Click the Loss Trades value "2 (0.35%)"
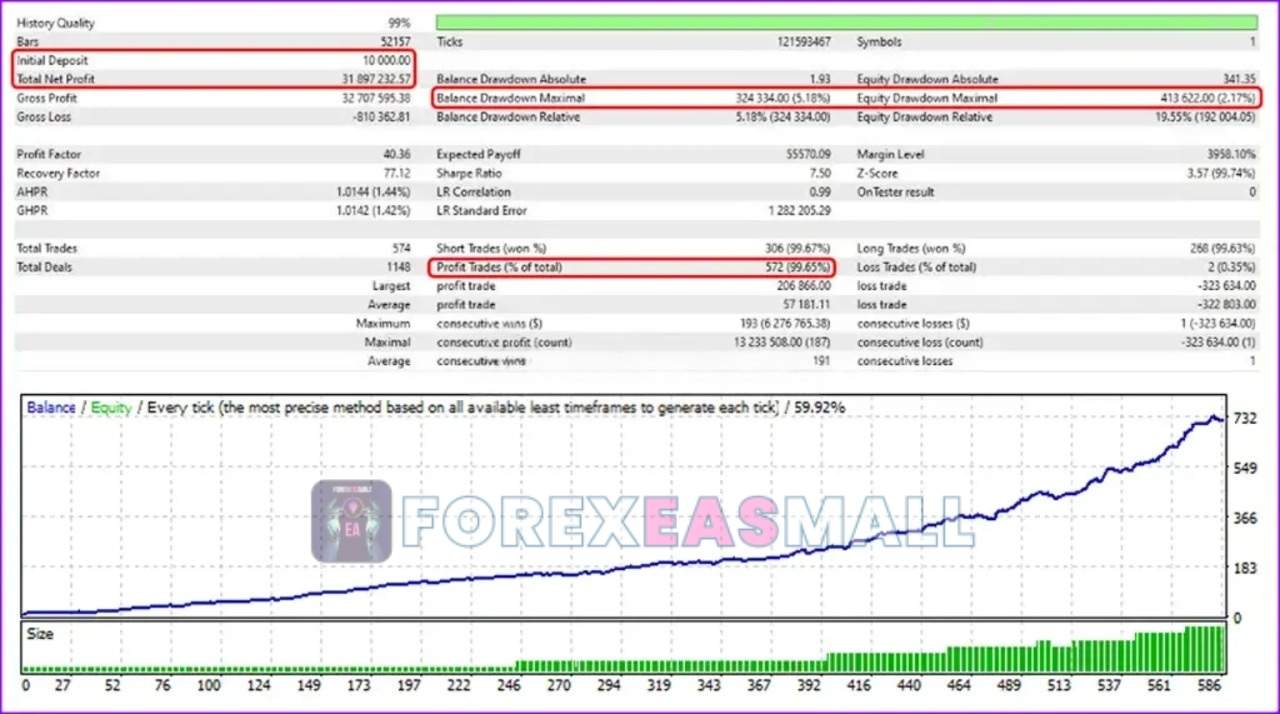The image size is (1280, 714). (1232, 267)
